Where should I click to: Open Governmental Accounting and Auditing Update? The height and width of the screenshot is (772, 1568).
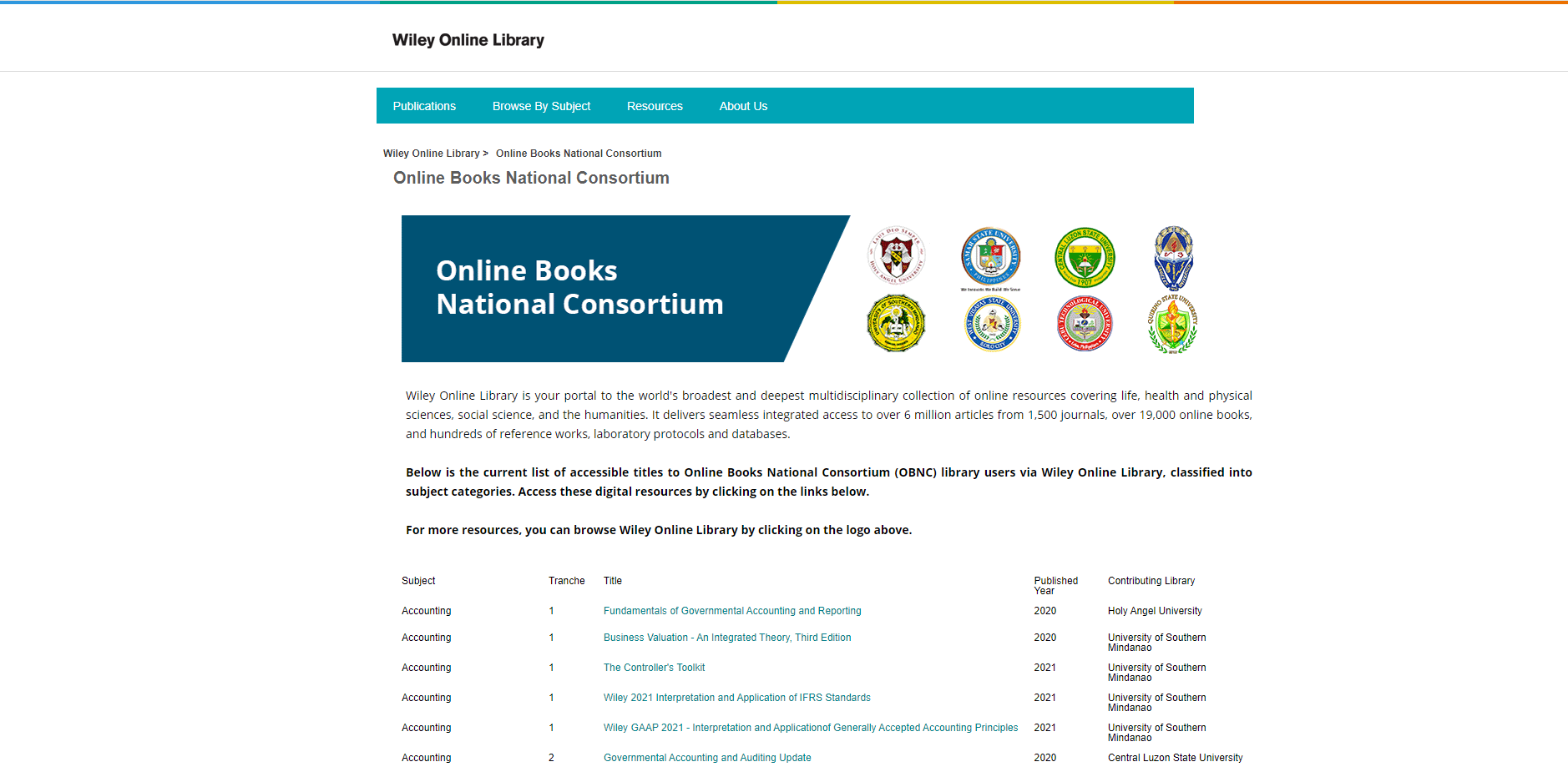tap(707, 758)
